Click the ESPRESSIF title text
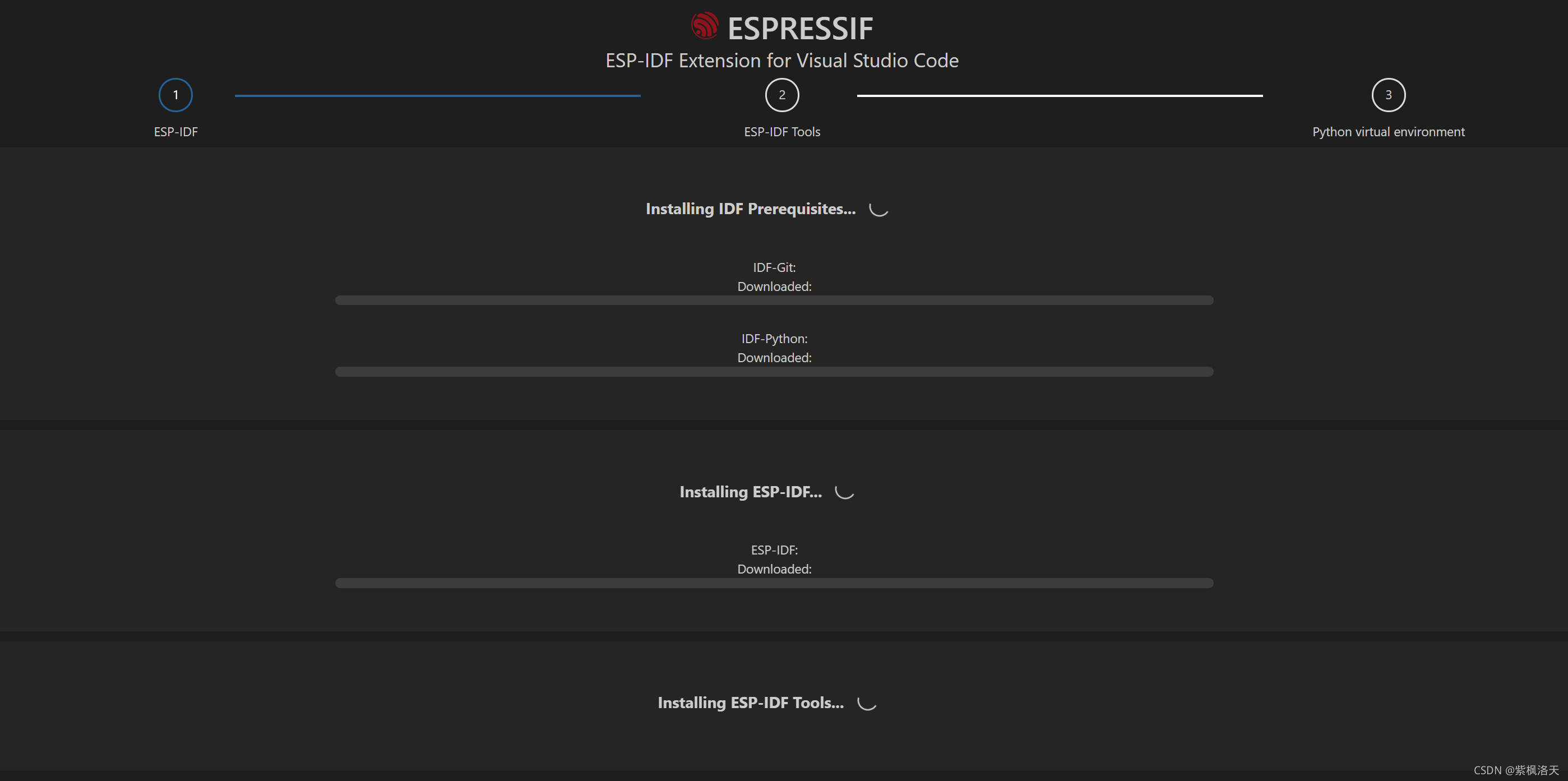1568x781 pixels. coord(800,29)
